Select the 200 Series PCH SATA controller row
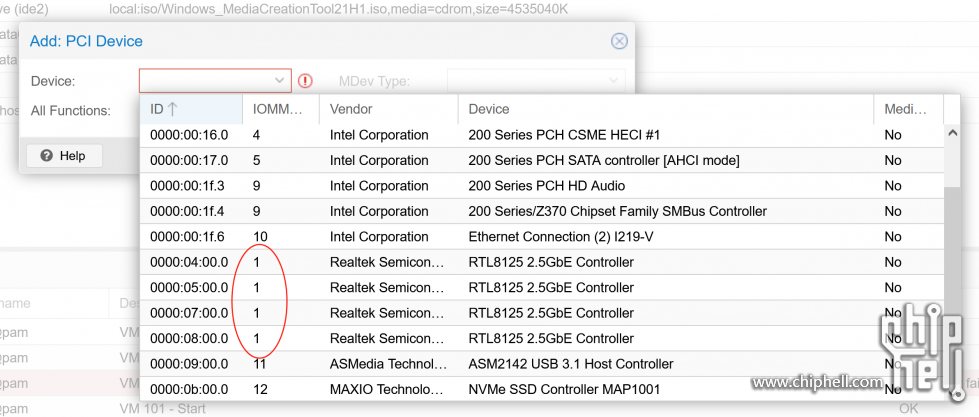979x417 pixels. [x=541, y=160]
